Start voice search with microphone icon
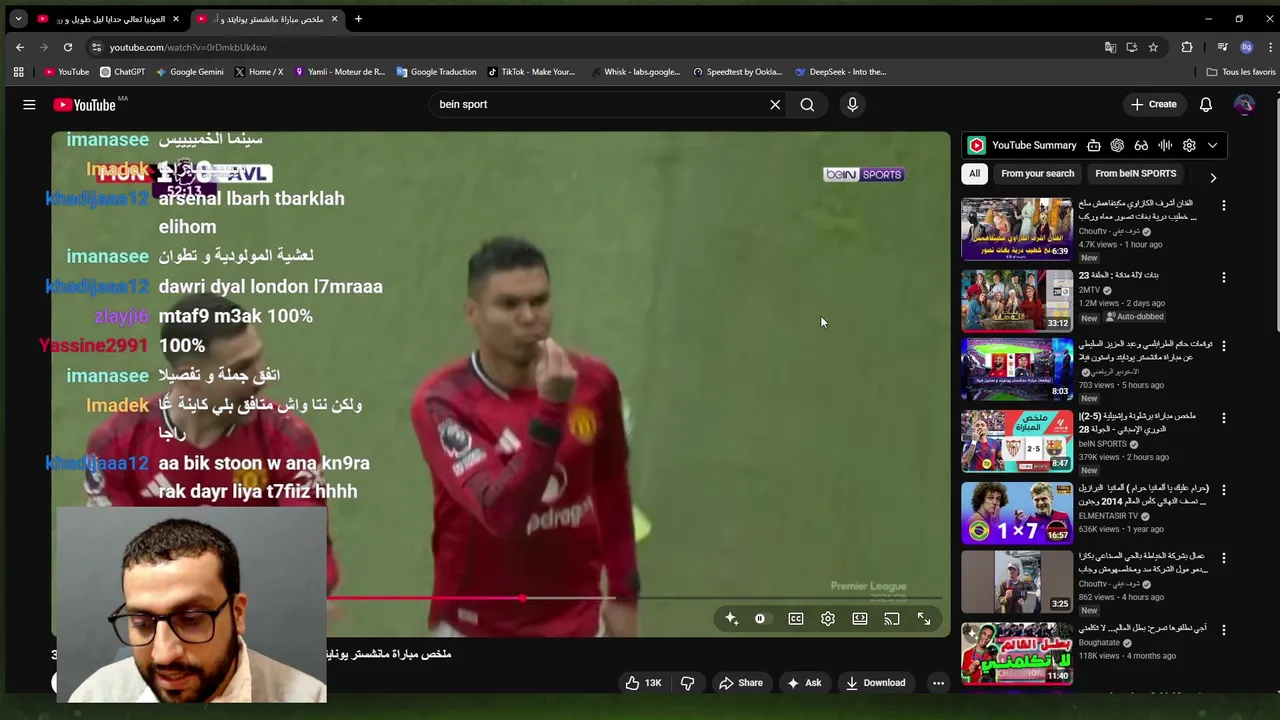 (852, 104)
